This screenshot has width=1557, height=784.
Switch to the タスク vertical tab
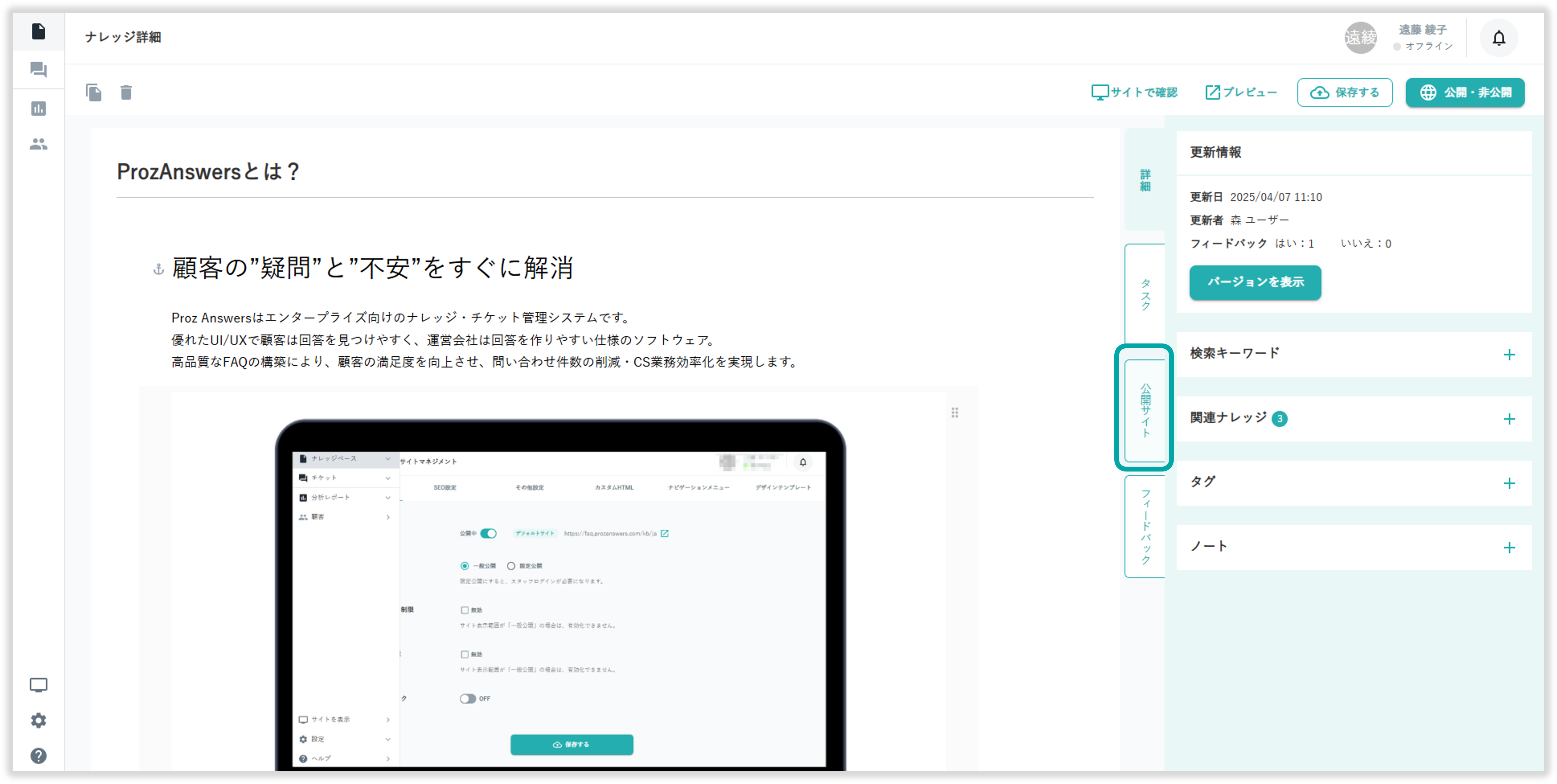[x=1145, y=294]
